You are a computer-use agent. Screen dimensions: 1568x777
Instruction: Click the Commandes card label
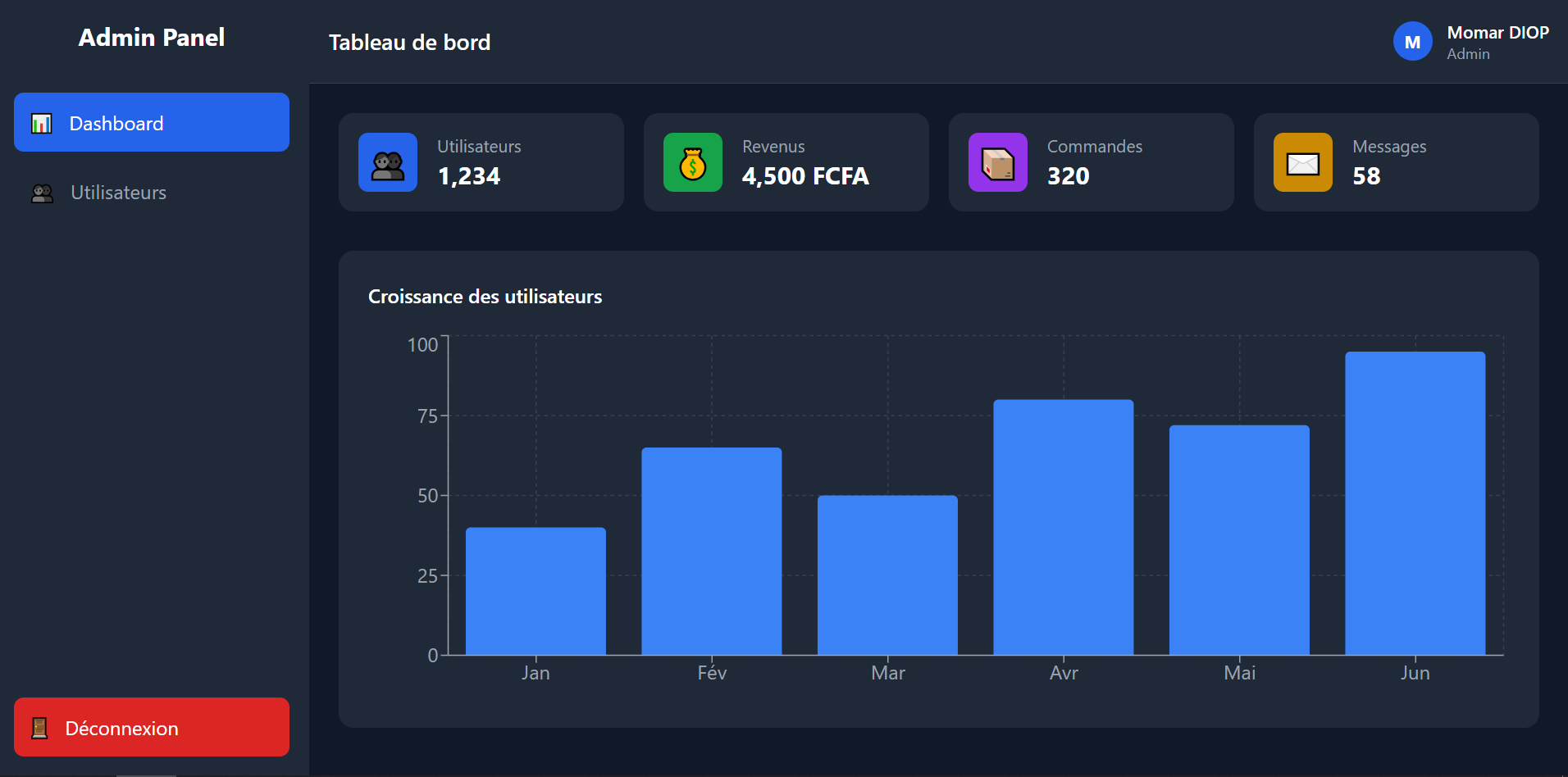1095,147
